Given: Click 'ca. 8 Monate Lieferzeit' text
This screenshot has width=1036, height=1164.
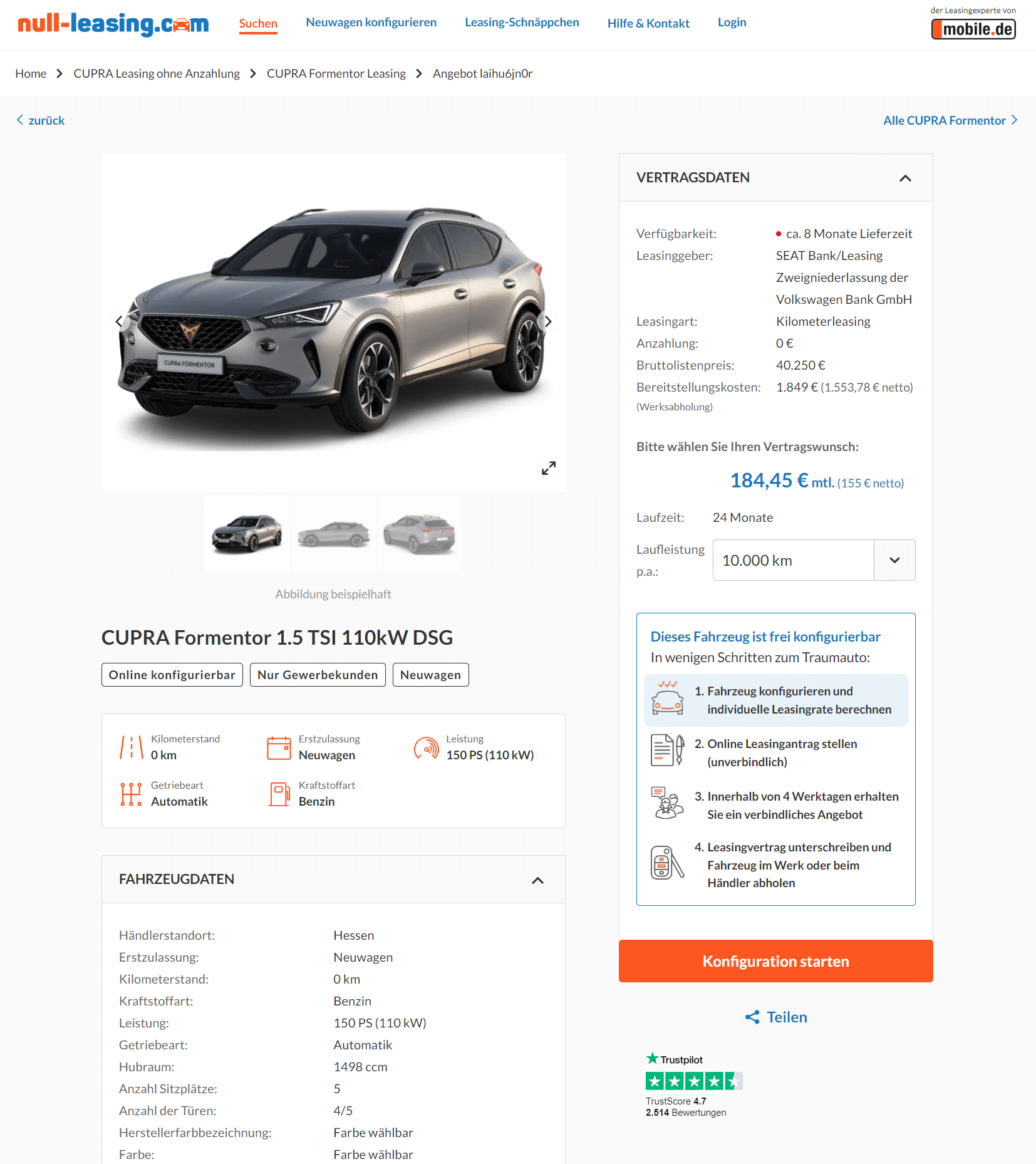Looking at the screenshot, I should pyautogui.click(x=849, y=234).
